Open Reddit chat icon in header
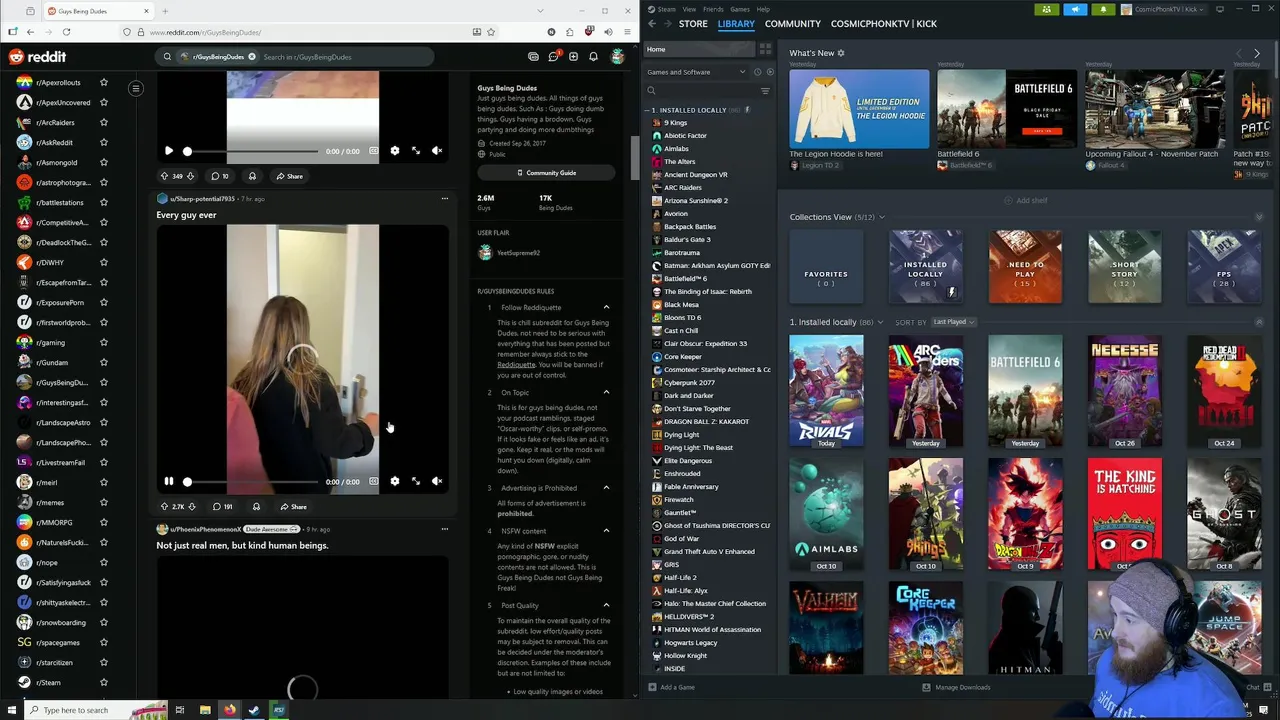The height and width of the screenshot is (720, 1280). pos(553,57)
